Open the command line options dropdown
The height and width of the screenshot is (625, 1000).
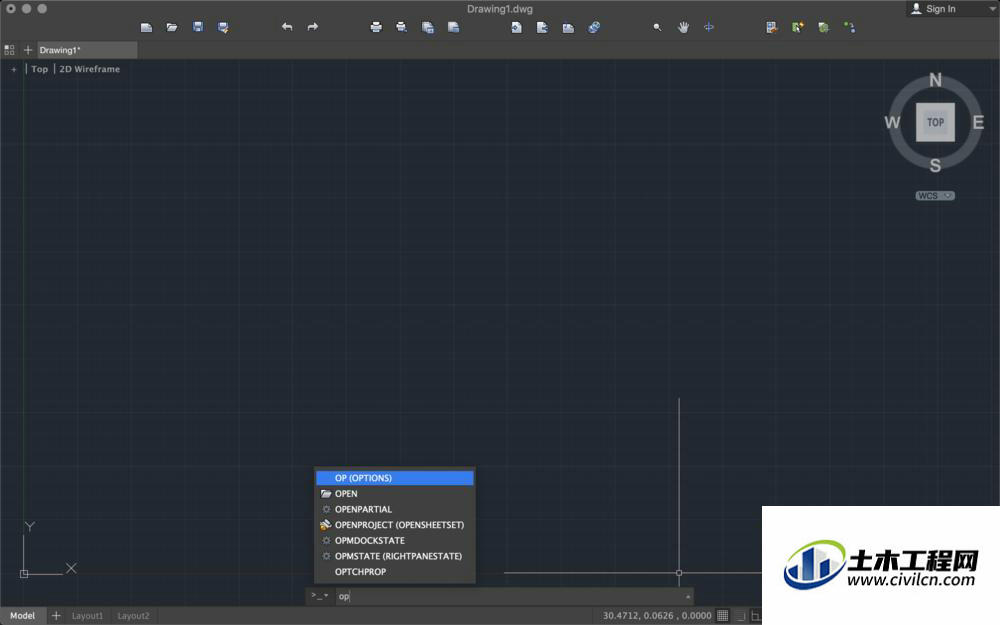(320, 596)
